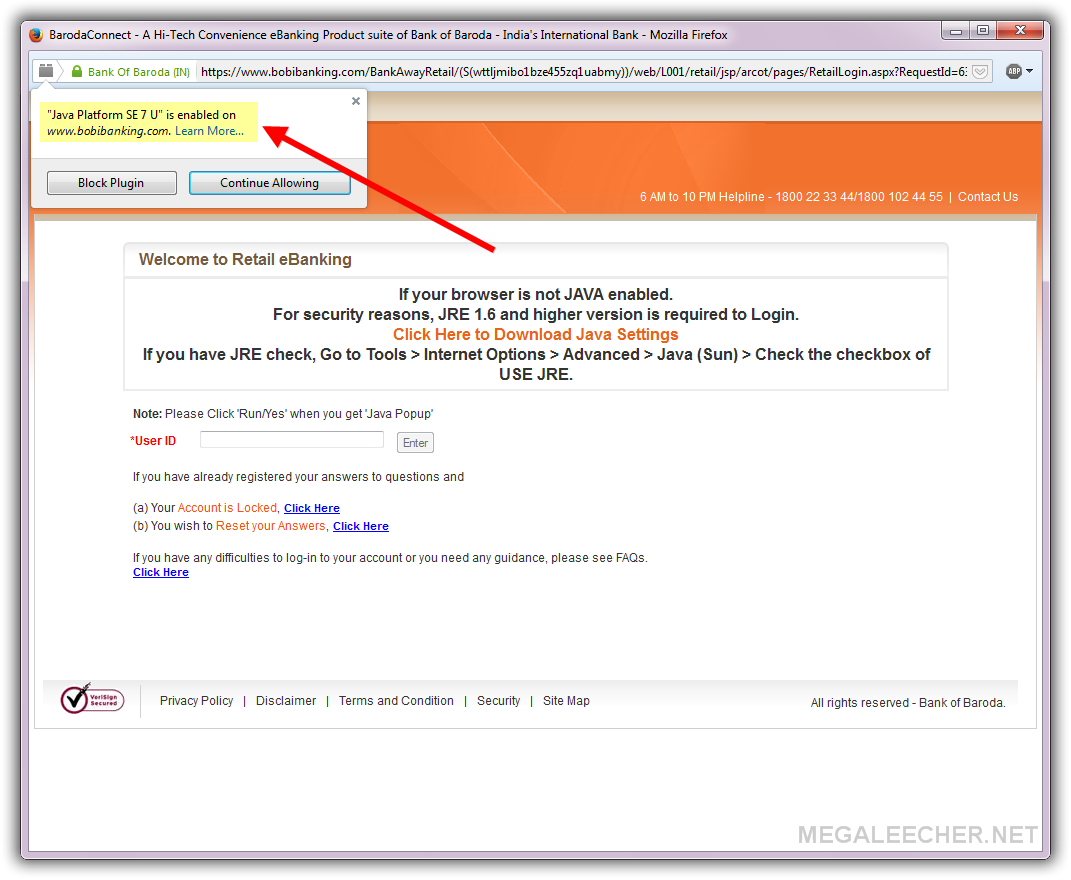Click Here link for Account is Locked
This screenshot has width=1071, height=880.
coord(311,508)
